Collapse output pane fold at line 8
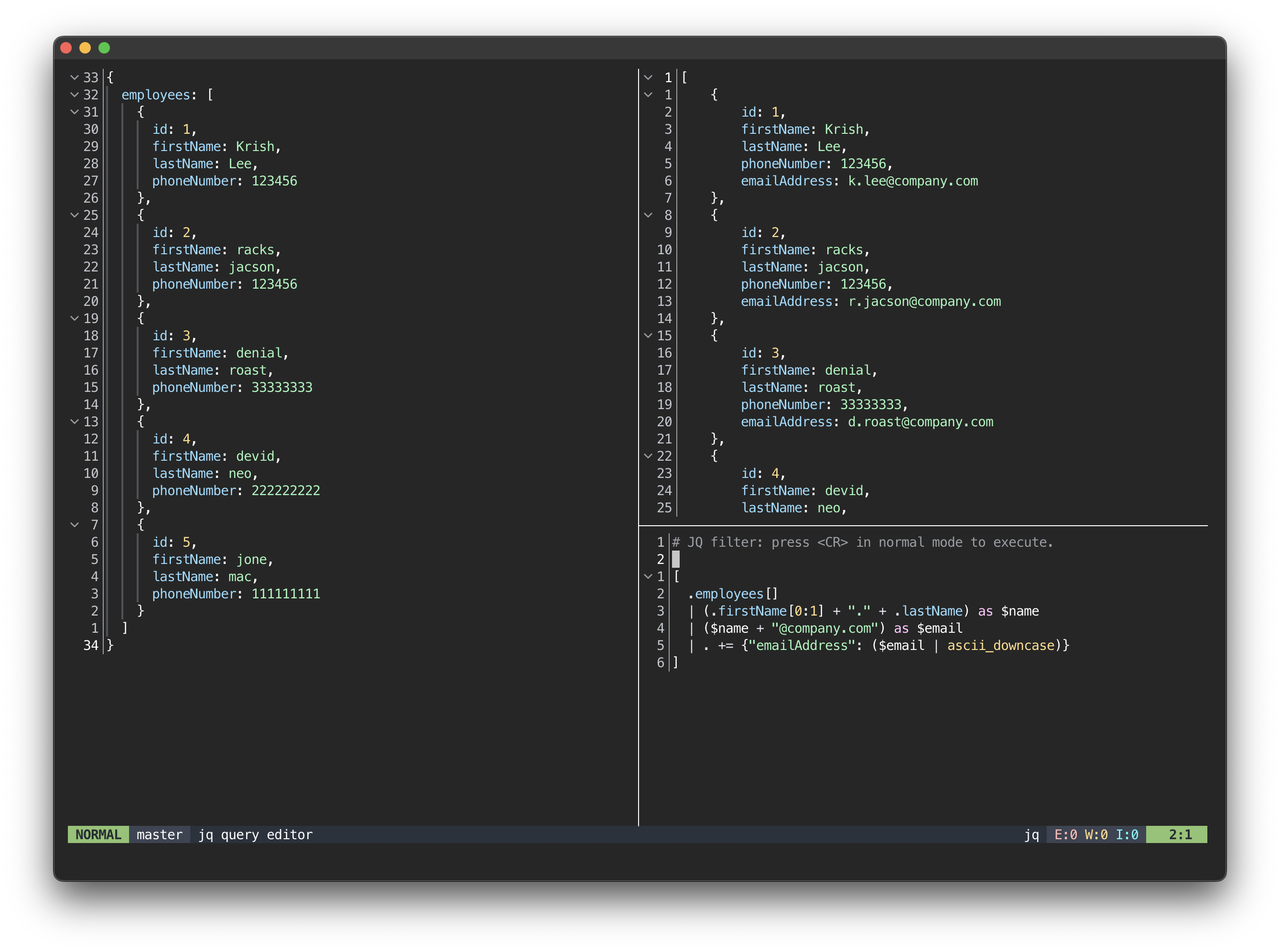The image size is (1280, 952). [648, 215]
